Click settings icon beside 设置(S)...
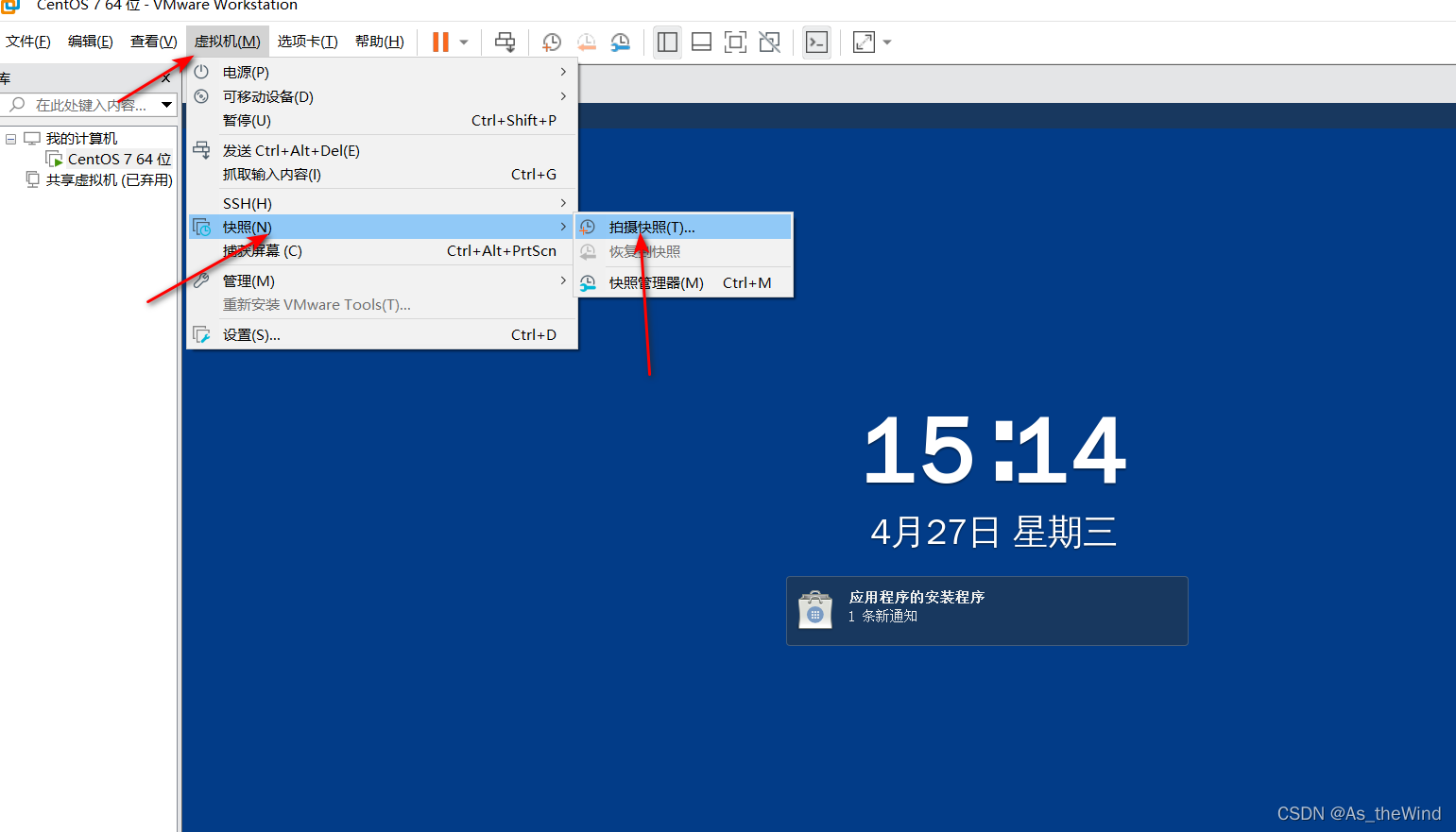 (x=201, y=334)
